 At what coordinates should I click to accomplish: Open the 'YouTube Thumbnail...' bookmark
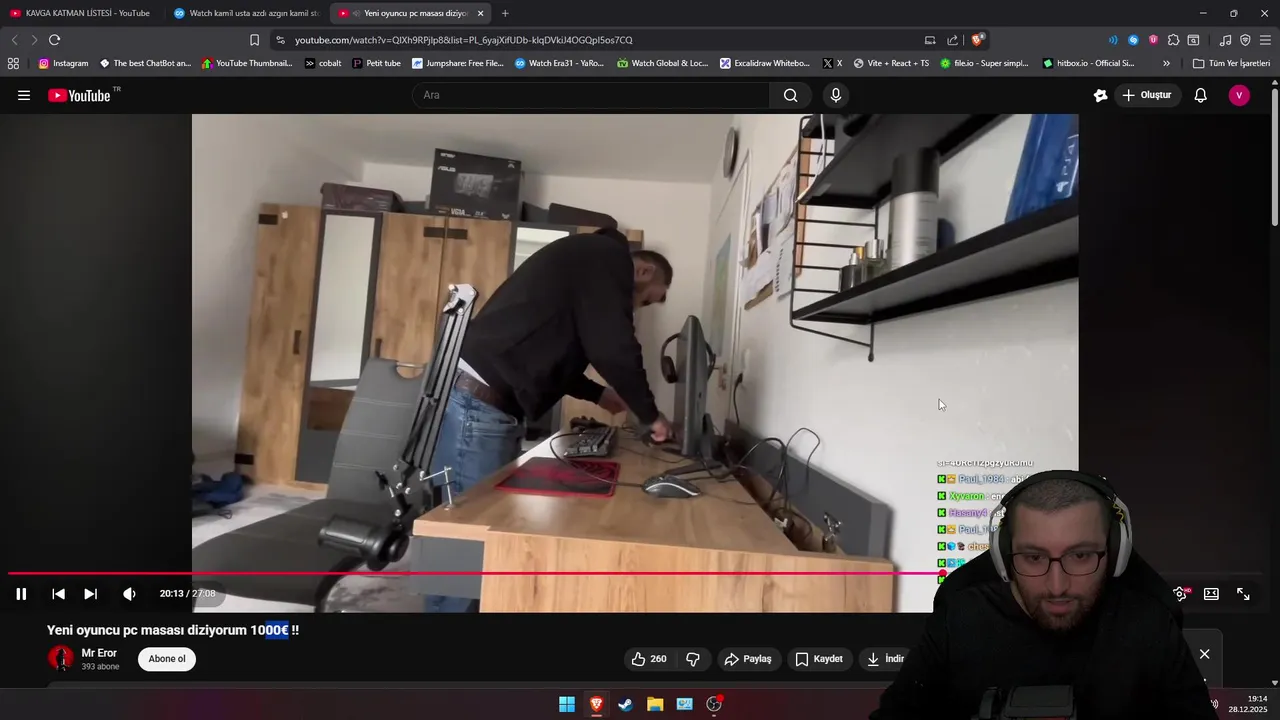coord(247,63)
